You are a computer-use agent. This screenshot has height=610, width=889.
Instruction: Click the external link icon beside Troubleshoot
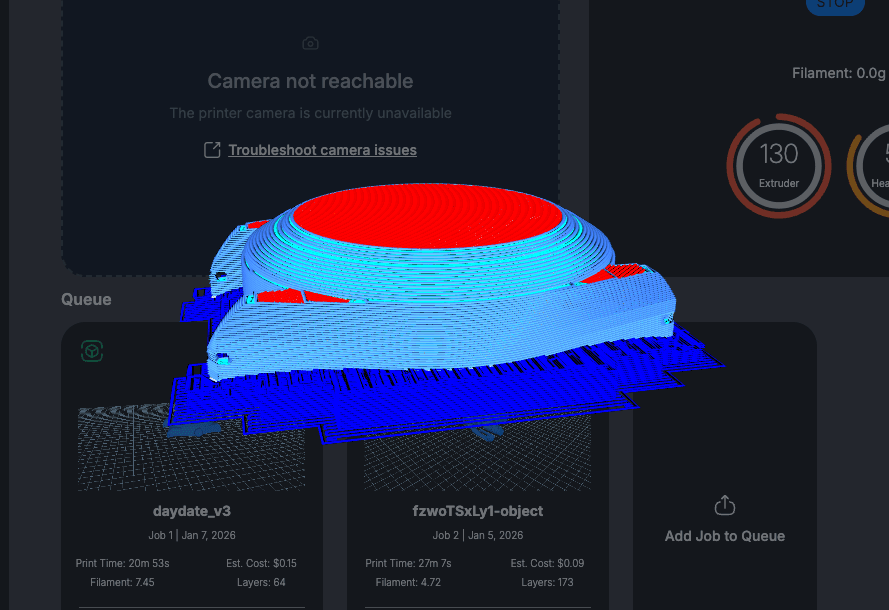tap(212, 150)
